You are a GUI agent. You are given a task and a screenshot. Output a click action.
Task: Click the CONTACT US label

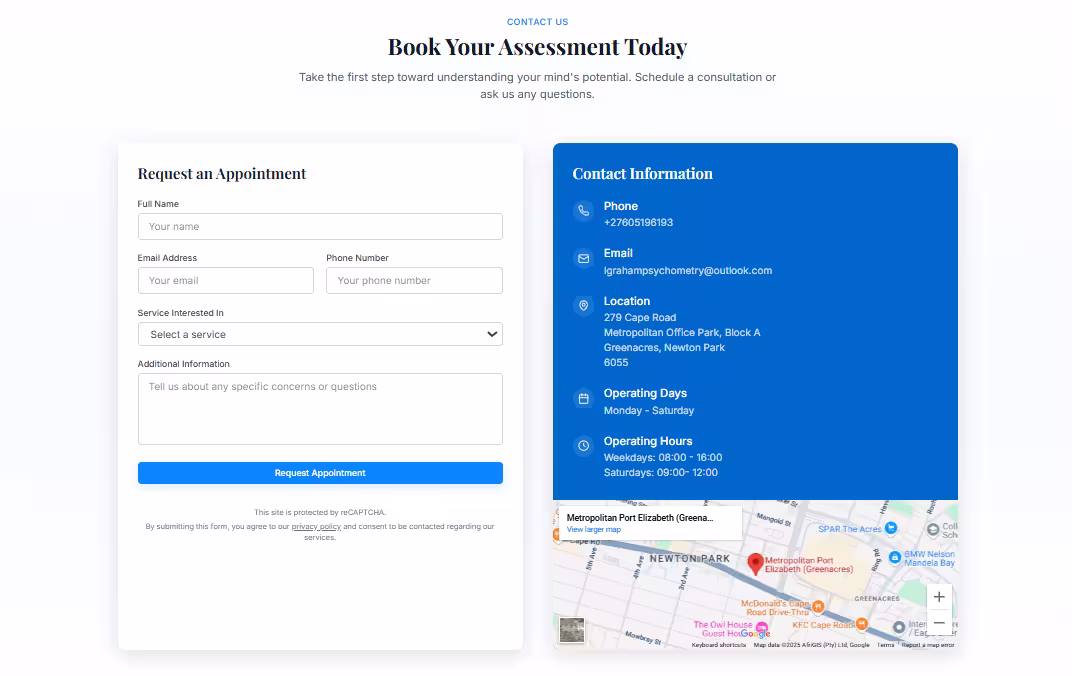537,22
